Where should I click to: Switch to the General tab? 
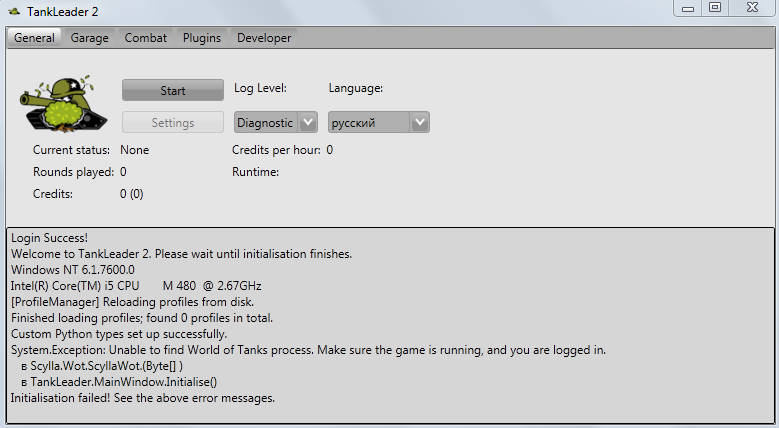click(34, 38)
